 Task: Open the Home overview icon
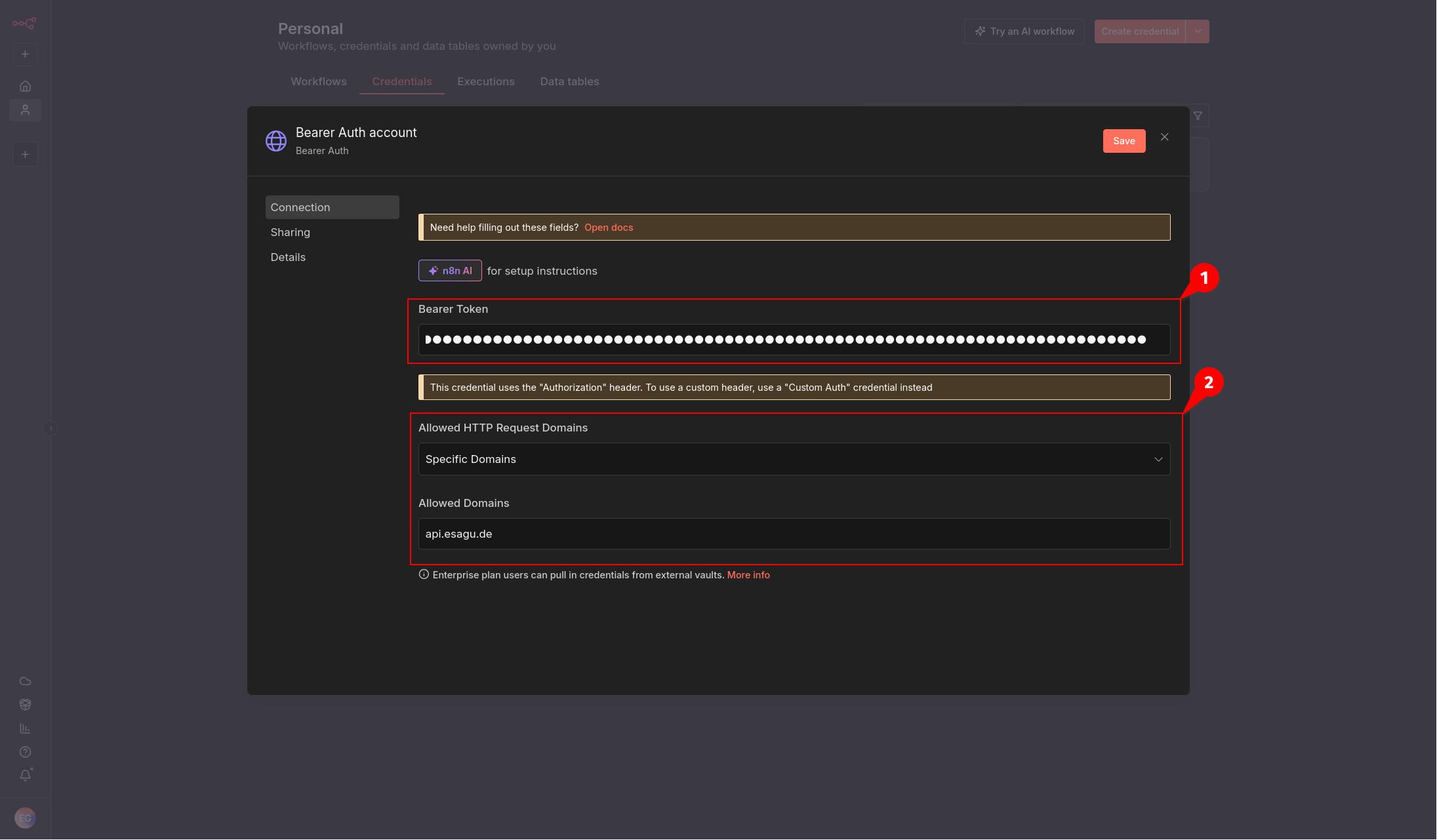click(x=25, y=86)
